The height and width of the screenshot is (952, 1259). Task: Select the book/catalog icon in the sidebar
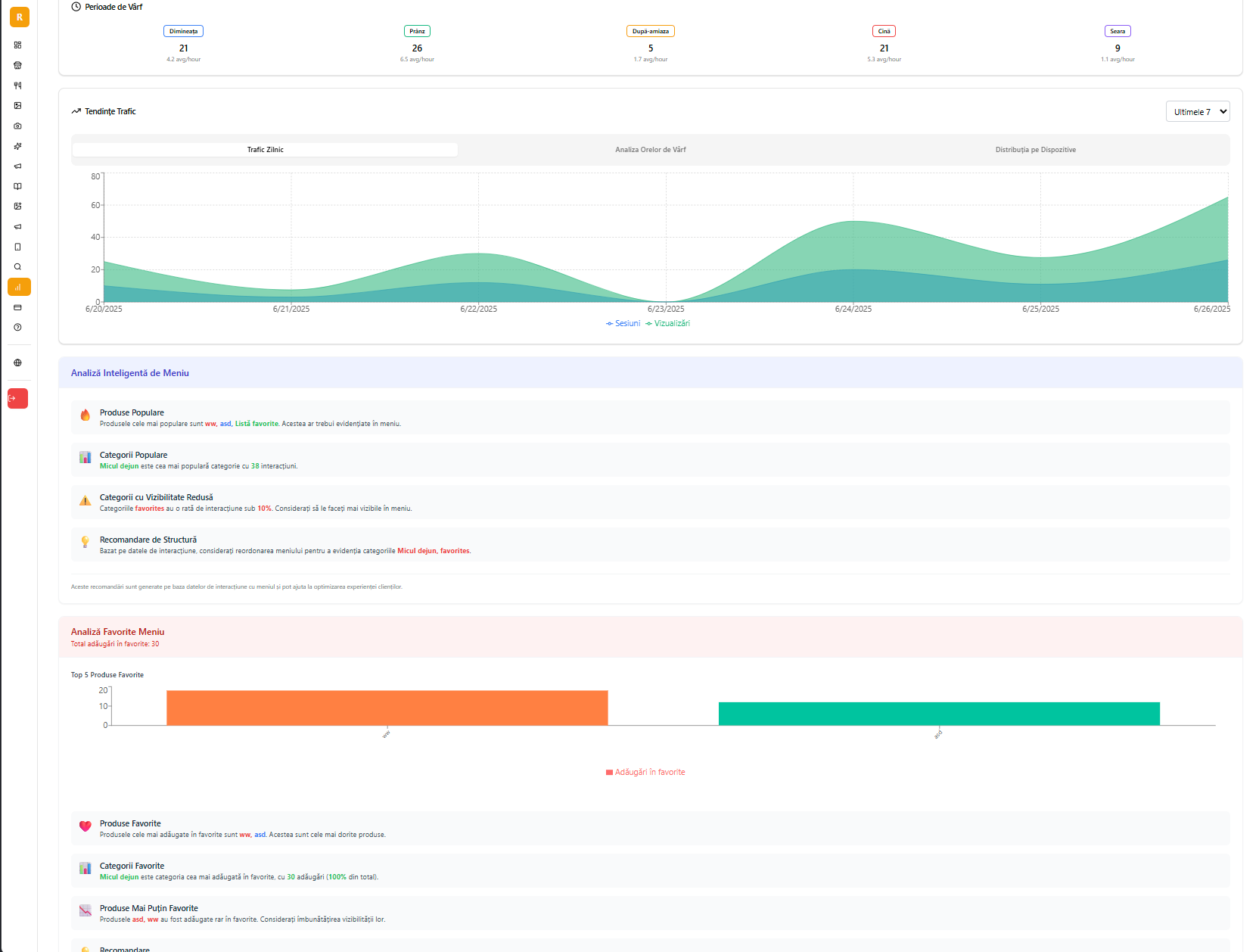click(17, 186)
